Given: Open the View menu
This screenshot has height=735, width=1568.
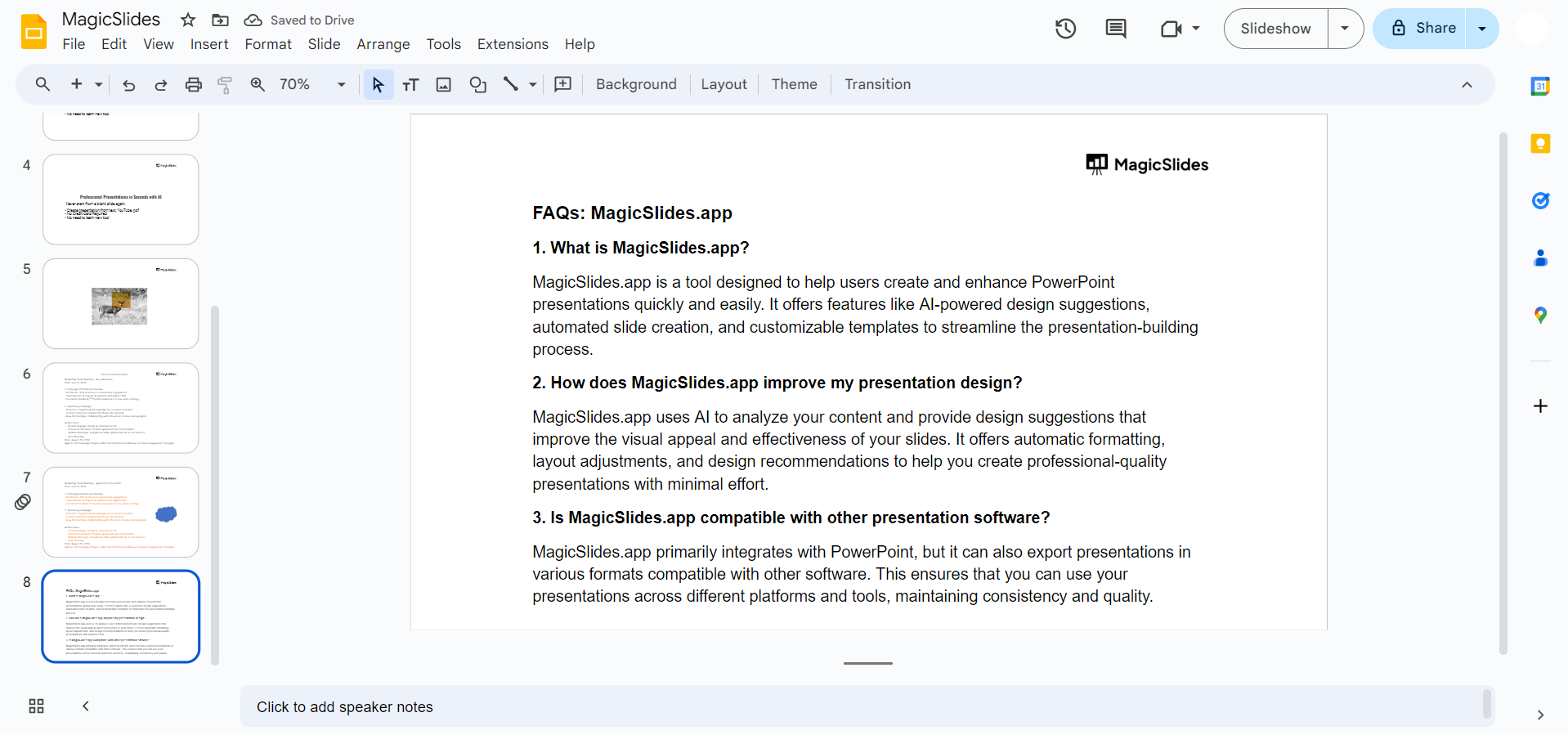Looking at the screenshot, I should (159, 44).
